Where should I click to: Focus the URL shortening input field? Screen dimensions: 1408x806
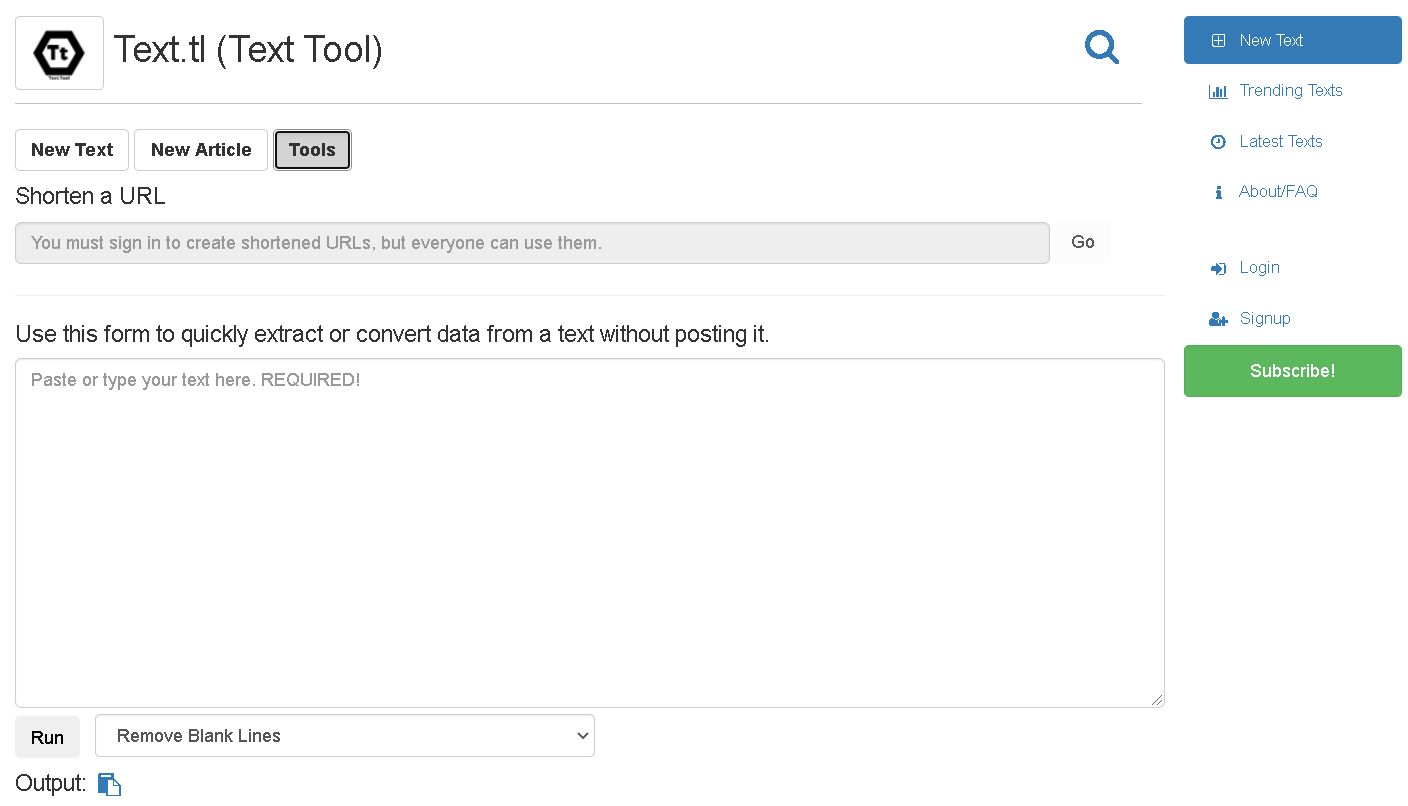530,242
